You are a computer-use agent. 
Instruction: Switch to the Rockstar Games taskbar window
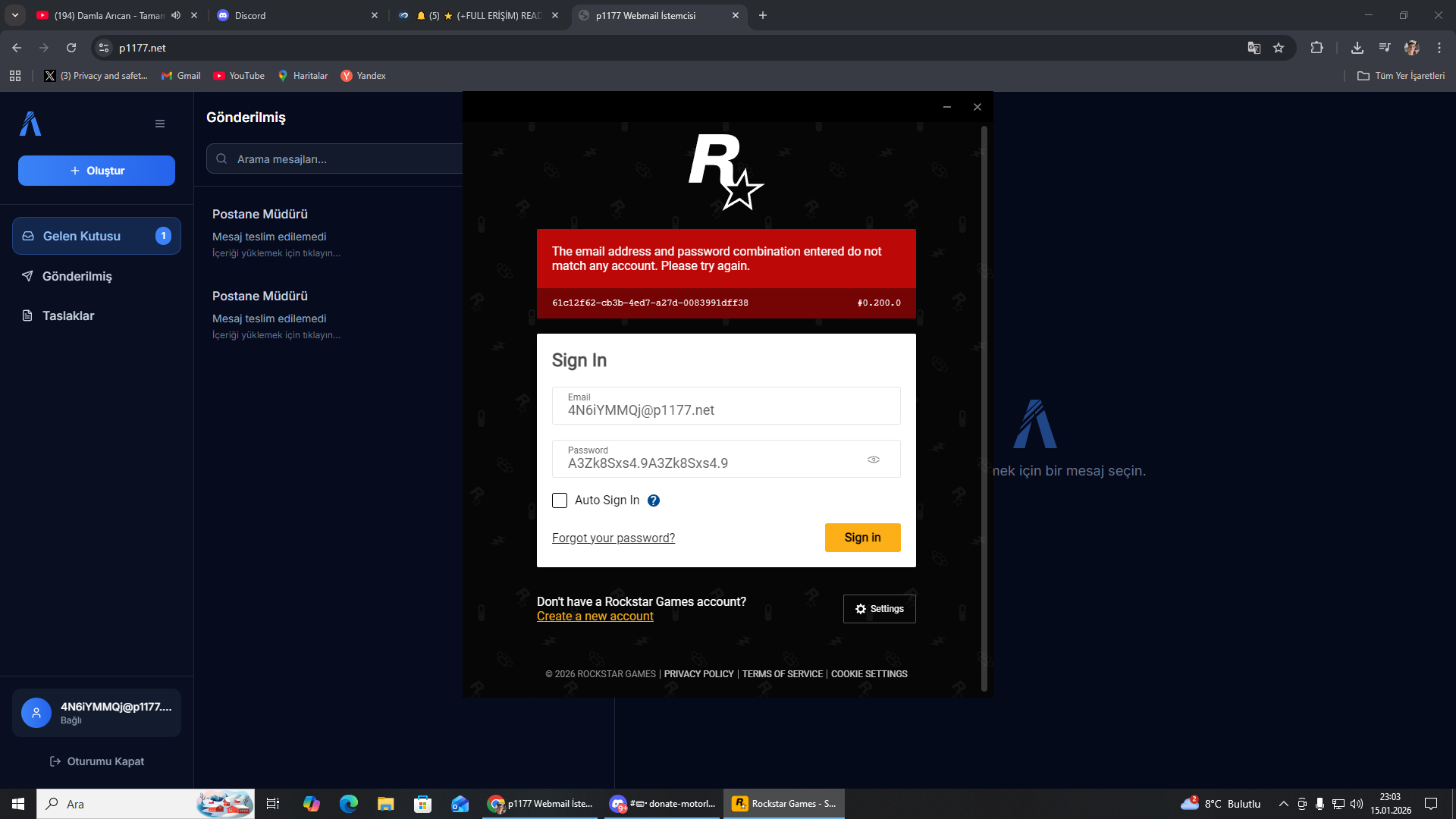point(784,804)
